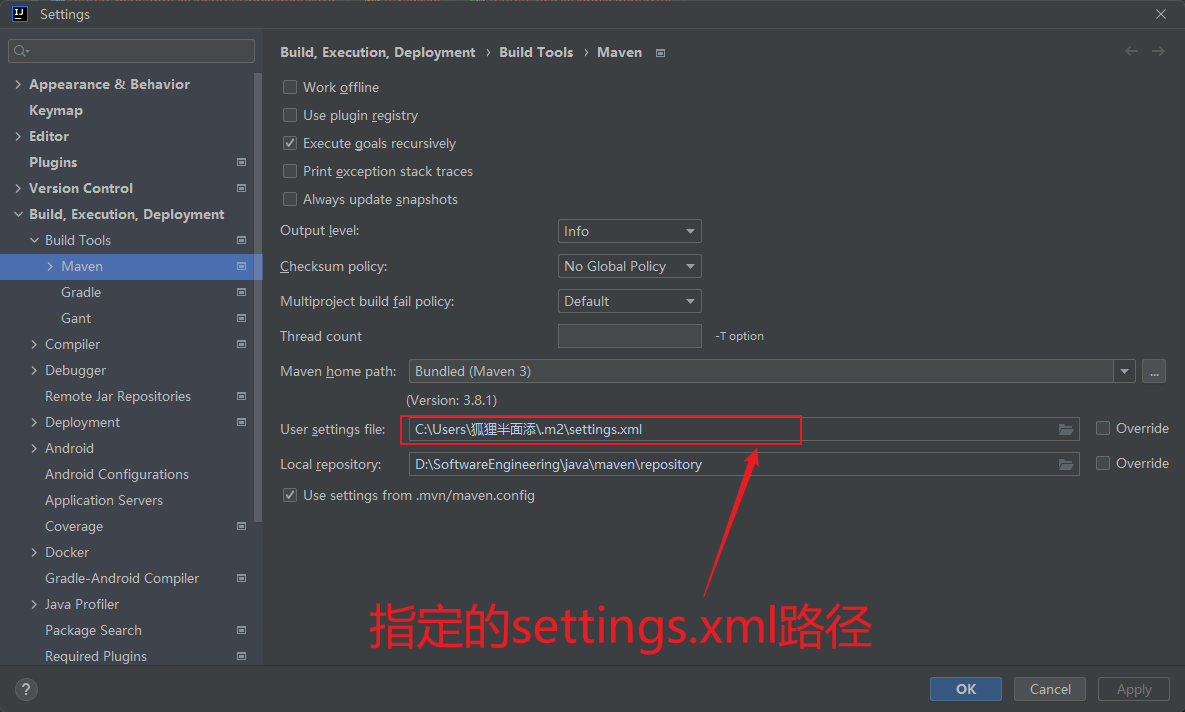Enable the Work offline checkbox

point(289,87)
